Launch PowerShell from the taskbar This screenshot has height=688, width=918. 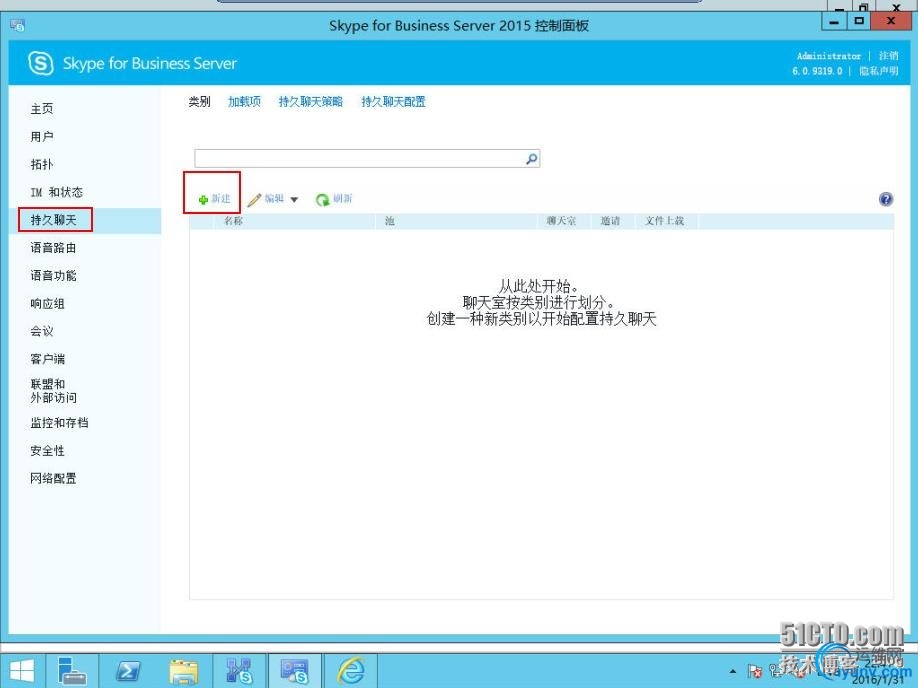tap(128, 671)
